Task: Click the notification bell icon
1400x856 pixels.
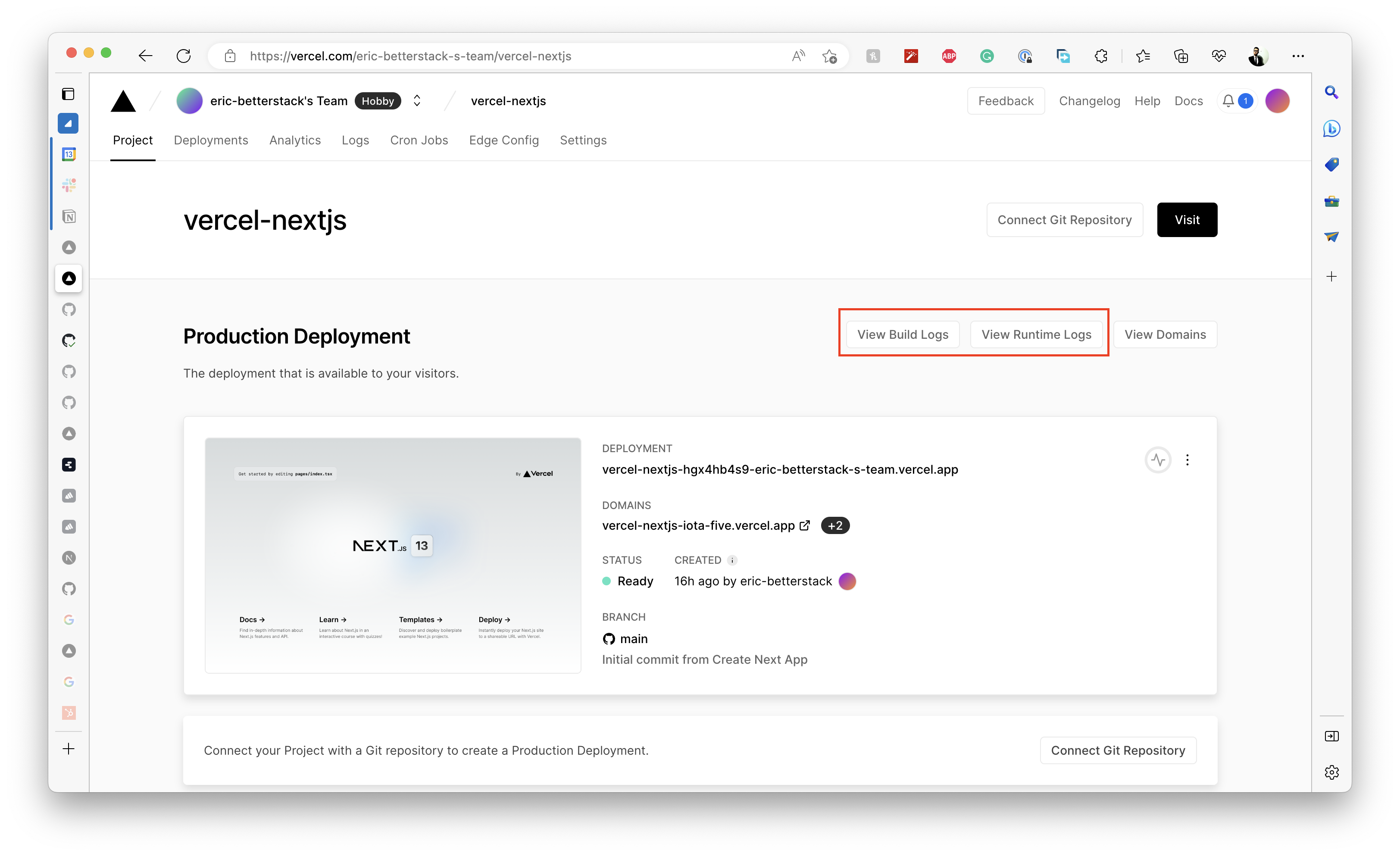Action: tap(1228, 100)
